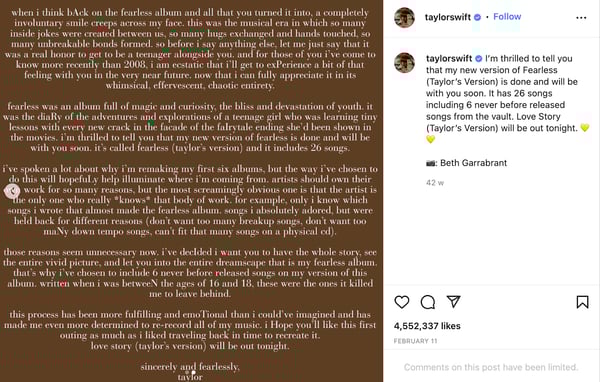600x382 pixels.
Task: Go to previous image with left arrow
Action: 12,191
